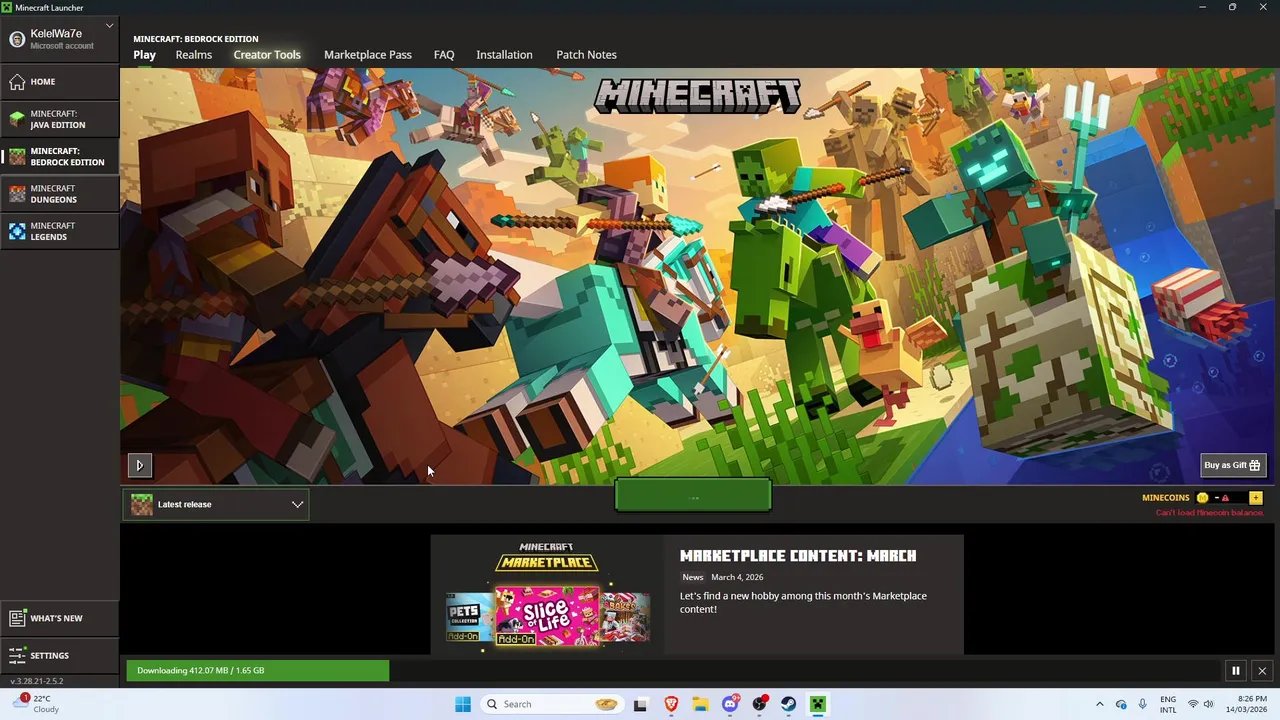The height and width of the screenshot is (720, 1280).
Task: Click the Marketplace news thumbnail image
Action: click(547, 594)
